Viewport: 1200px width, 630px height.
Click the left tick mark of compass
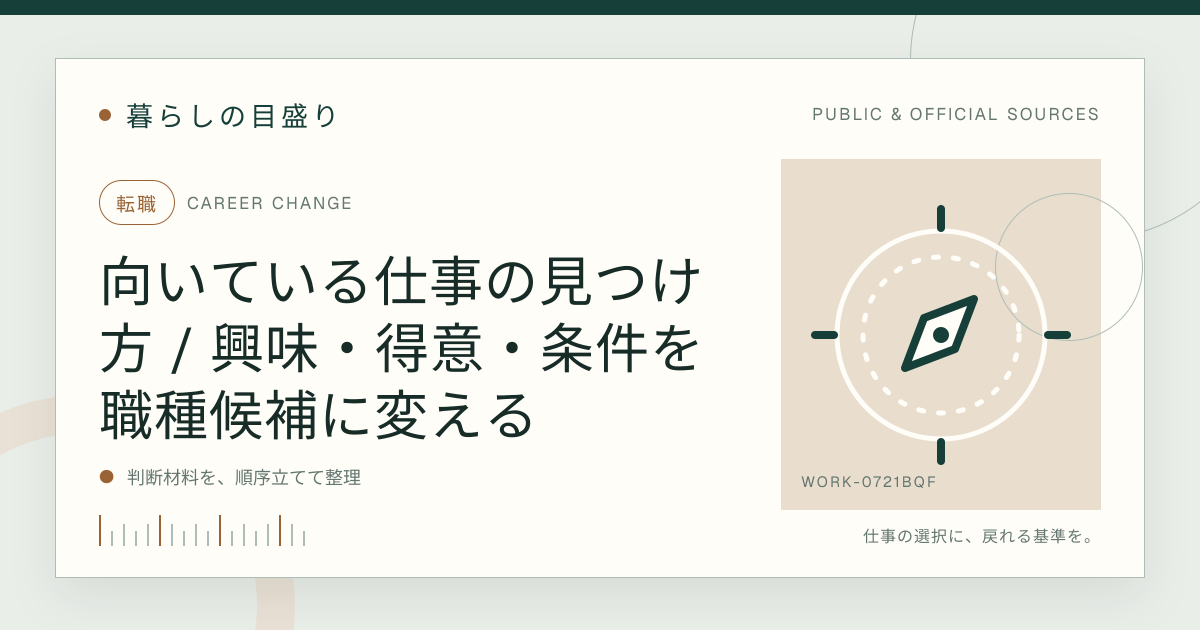point(824,335)
